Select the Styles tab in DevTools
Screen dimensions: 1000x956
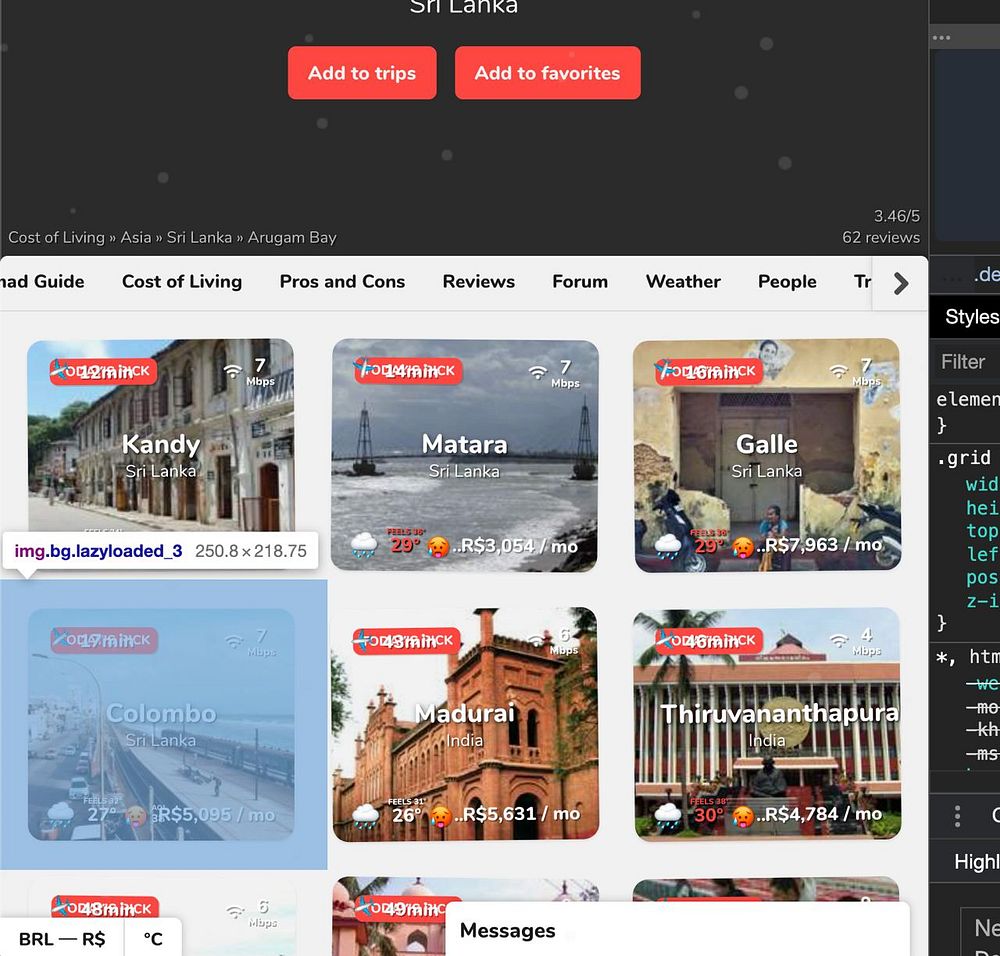(971, 317)
